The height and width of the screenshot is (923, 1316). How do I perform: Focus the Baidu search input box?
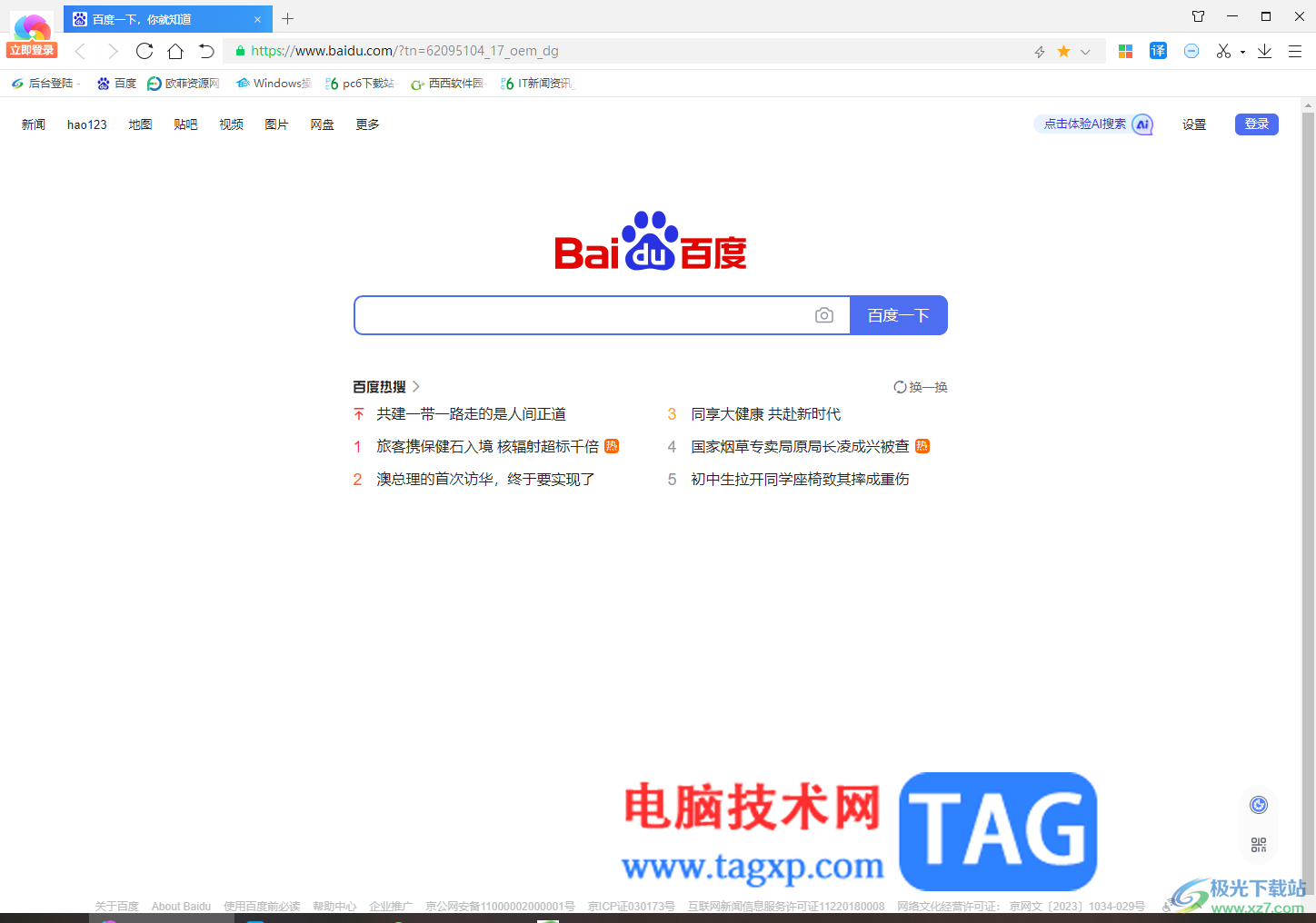pyautogui.click(x=582, y=315)
